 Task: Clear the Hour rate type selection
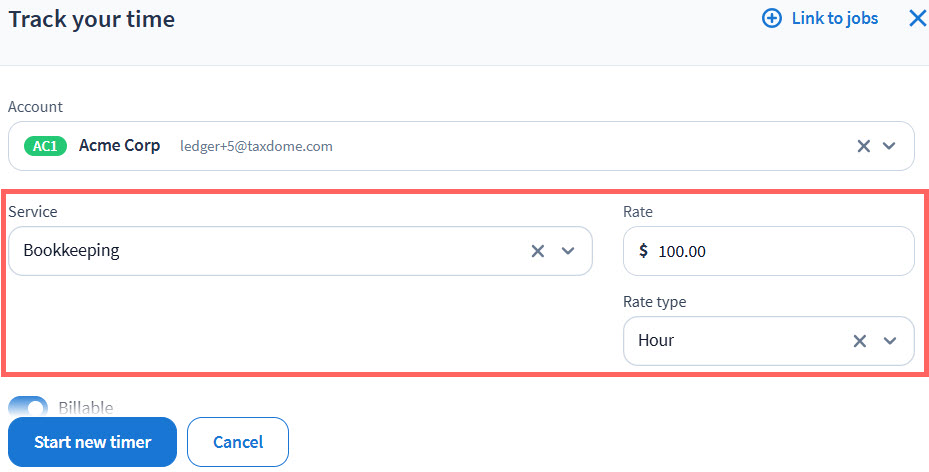pyautogui.click(x=860, y=341)
